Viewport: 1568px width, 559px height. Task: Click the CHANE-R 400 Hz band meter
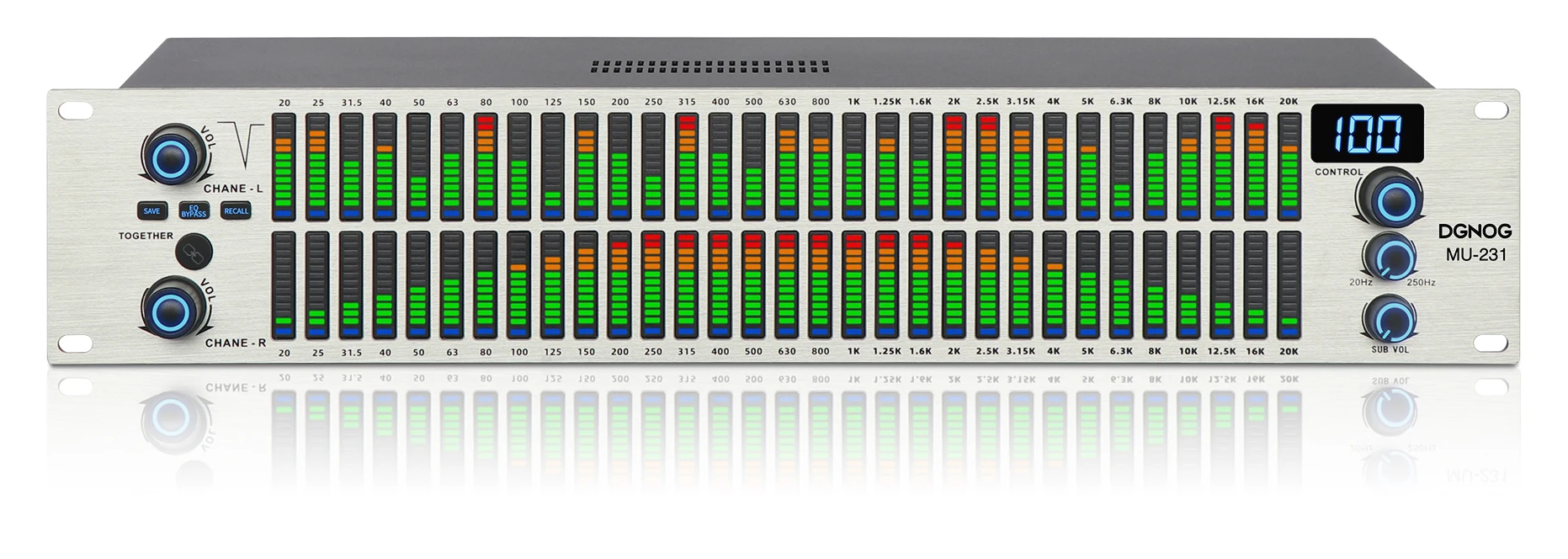(x=720, y=285)
